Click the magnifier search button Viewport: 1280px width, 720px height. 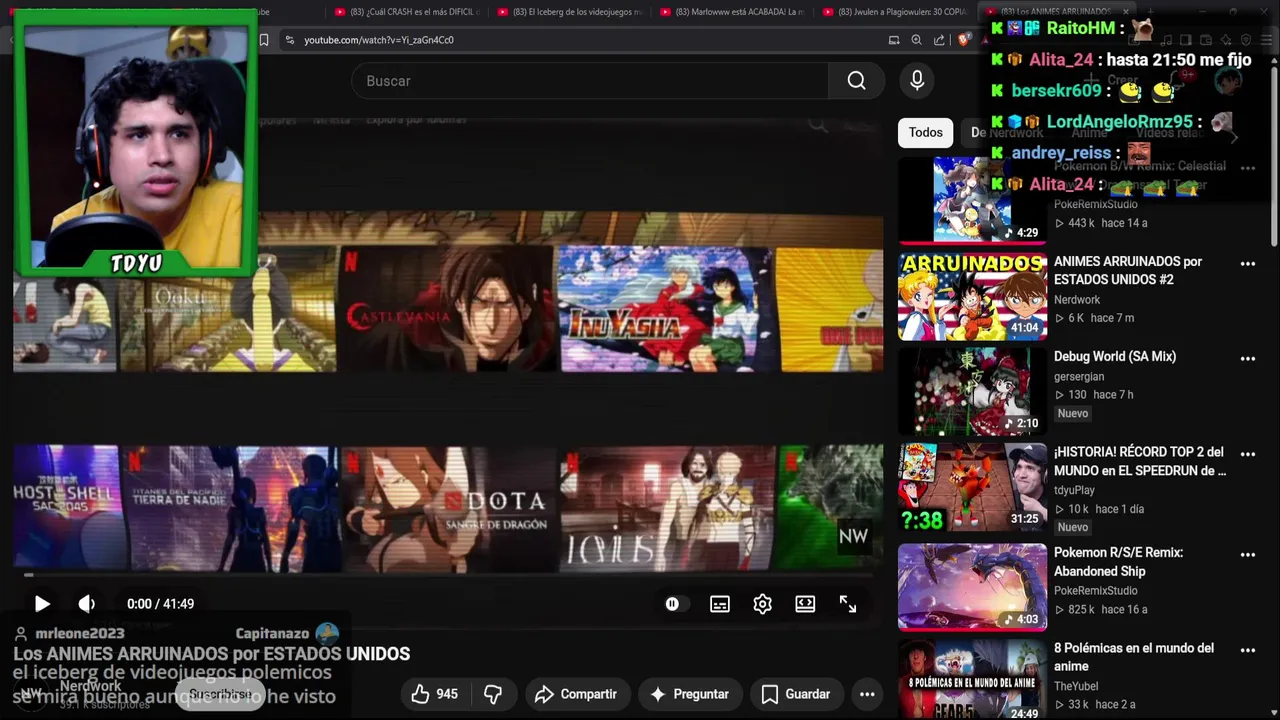click(856, 81)
